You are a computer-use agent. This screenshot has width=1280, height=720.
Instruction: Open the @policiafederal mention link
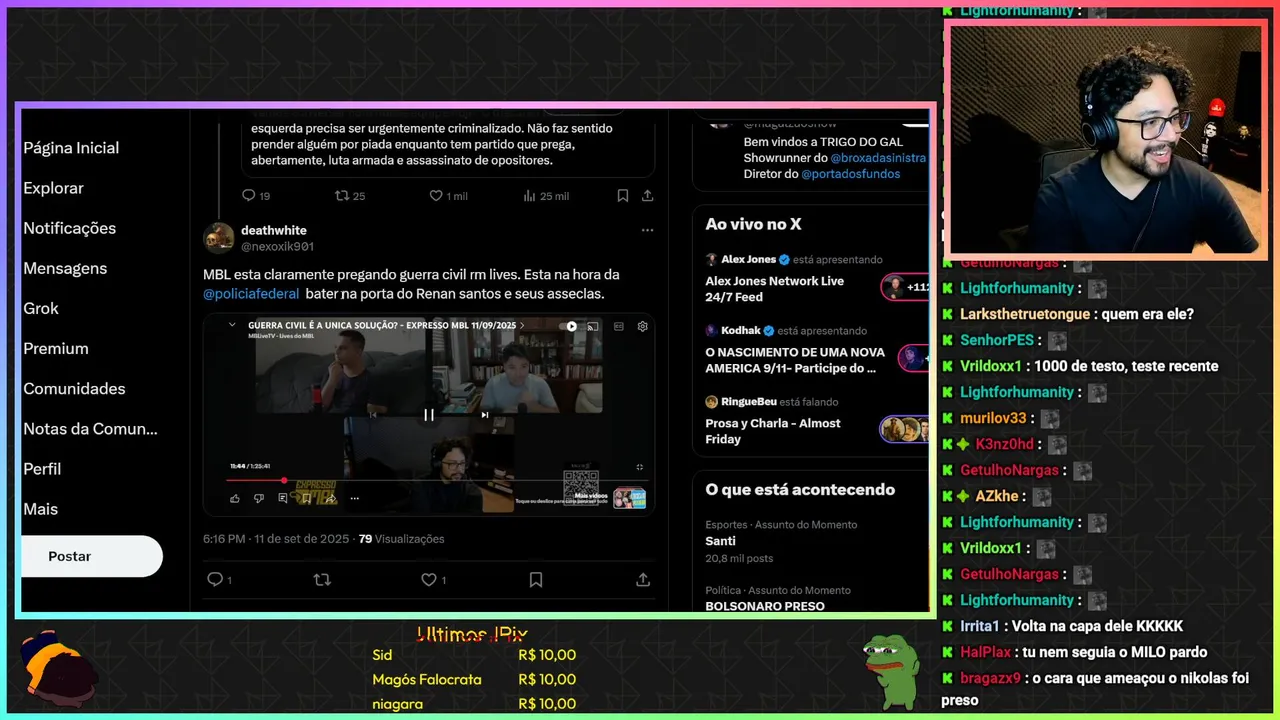click(251, 294)
